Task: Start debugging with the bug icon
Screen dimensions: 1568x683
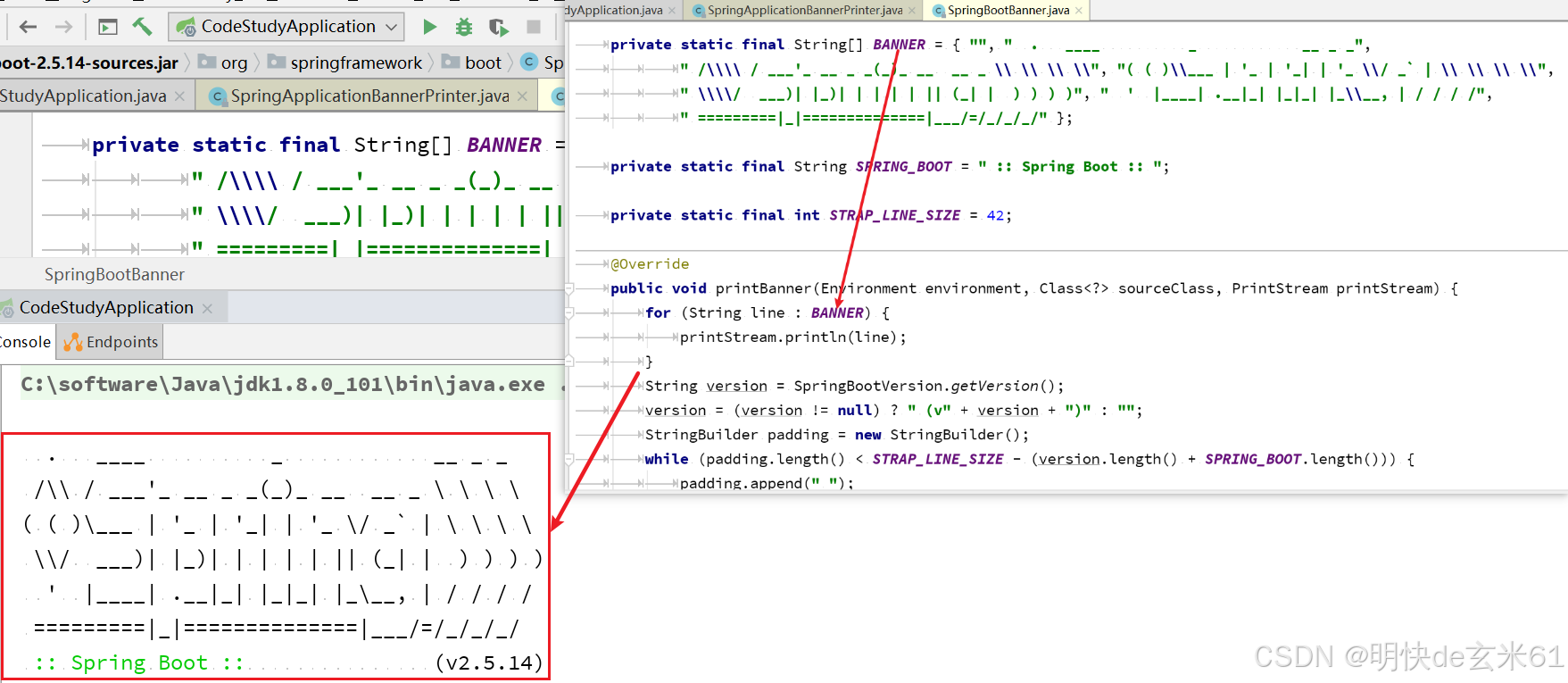Action: [464, 27]
